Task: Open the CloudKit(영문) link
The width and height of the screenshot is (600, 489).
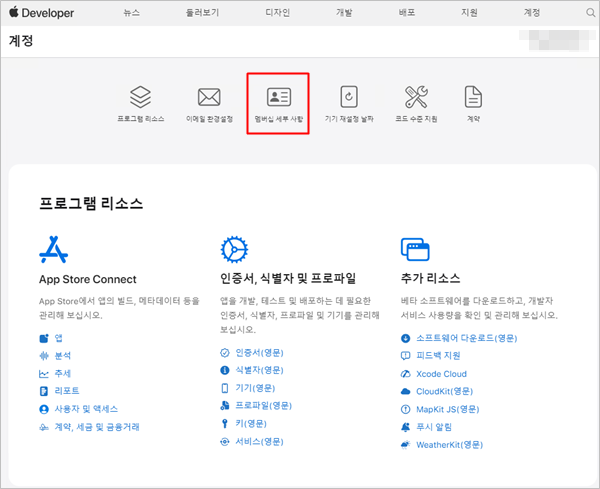Action: (445, 391)
